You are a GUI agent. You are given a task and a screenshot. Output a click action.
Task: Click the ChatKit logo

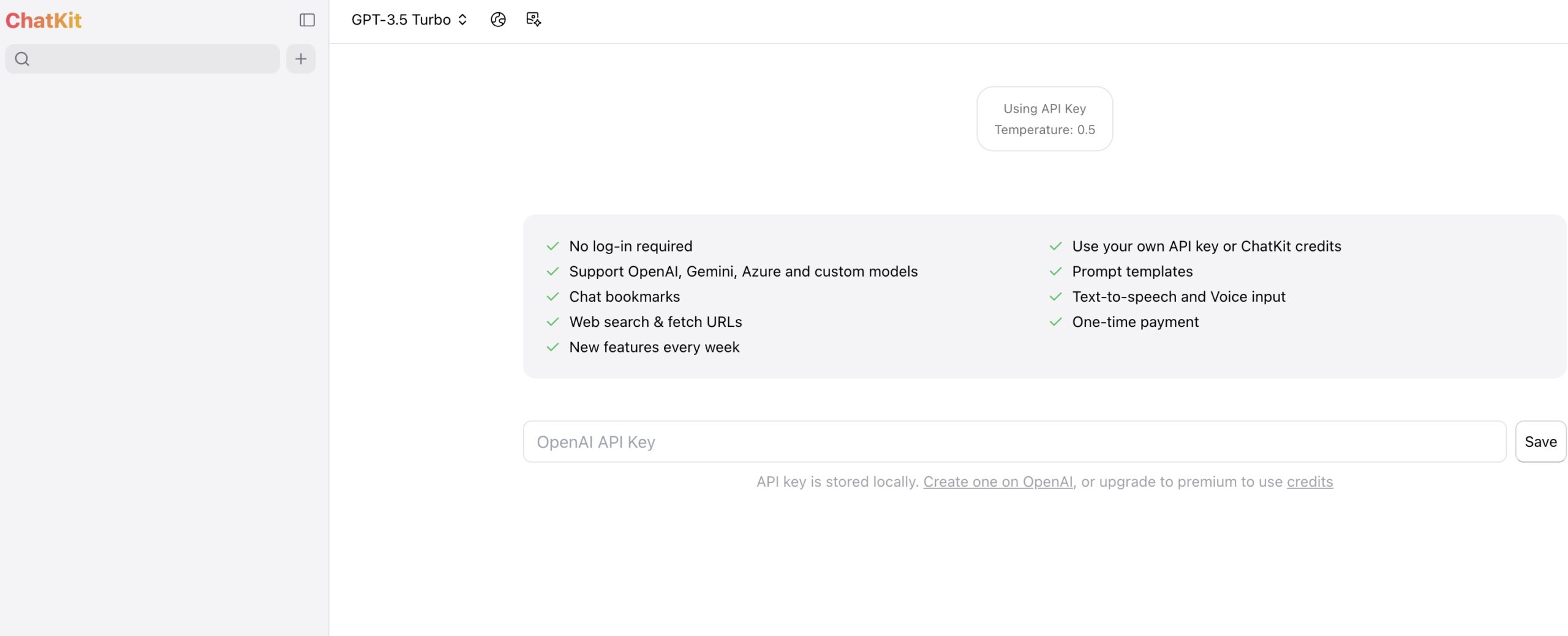tap(43, 20)
